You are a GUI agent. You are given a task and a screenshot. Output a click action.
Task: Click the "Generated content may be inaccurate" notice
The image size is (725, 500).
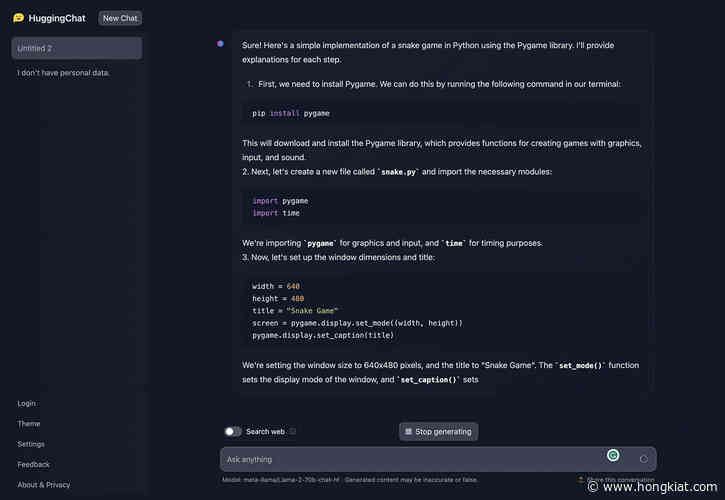pyautogui.click(x=411, y=480)
